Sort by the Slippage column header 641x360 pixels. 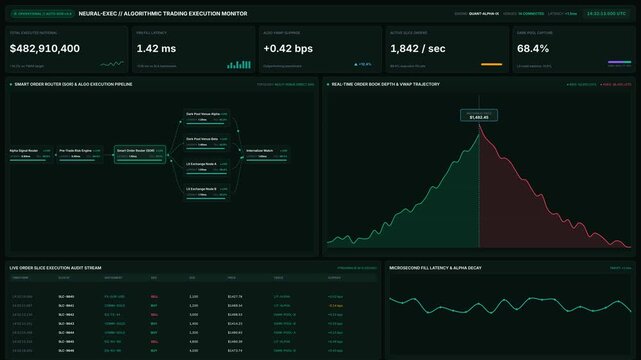tap(334, 278)
